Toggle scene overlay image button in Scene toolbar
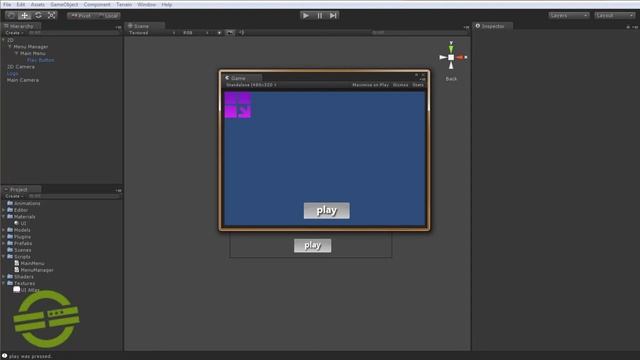Screen dimensions: 640x360 [230, 33]
